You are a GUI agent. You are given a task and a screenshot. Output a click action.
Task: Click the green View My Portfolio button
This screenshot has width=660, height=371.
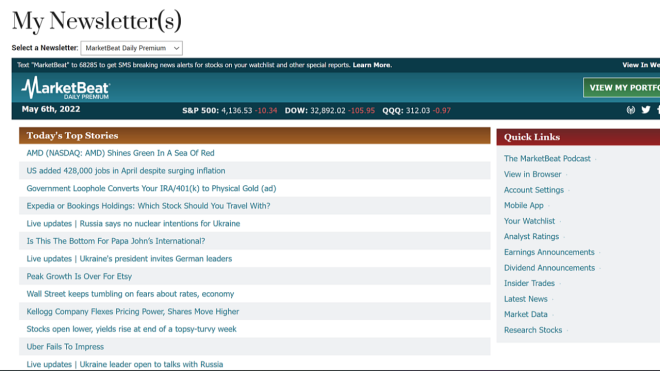click(x=622, y=88)
